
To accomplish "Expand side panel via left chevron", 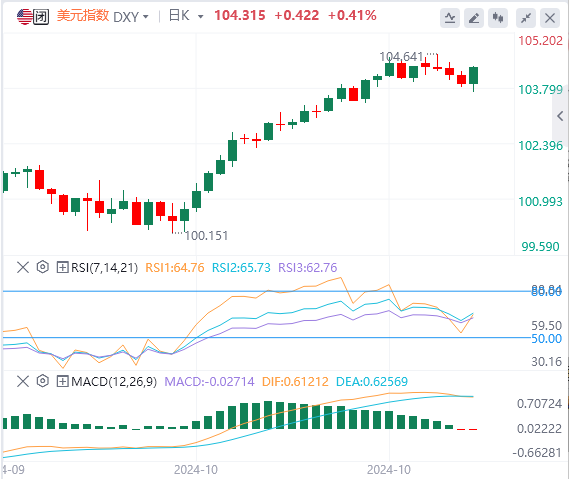I will pos(560,116).
